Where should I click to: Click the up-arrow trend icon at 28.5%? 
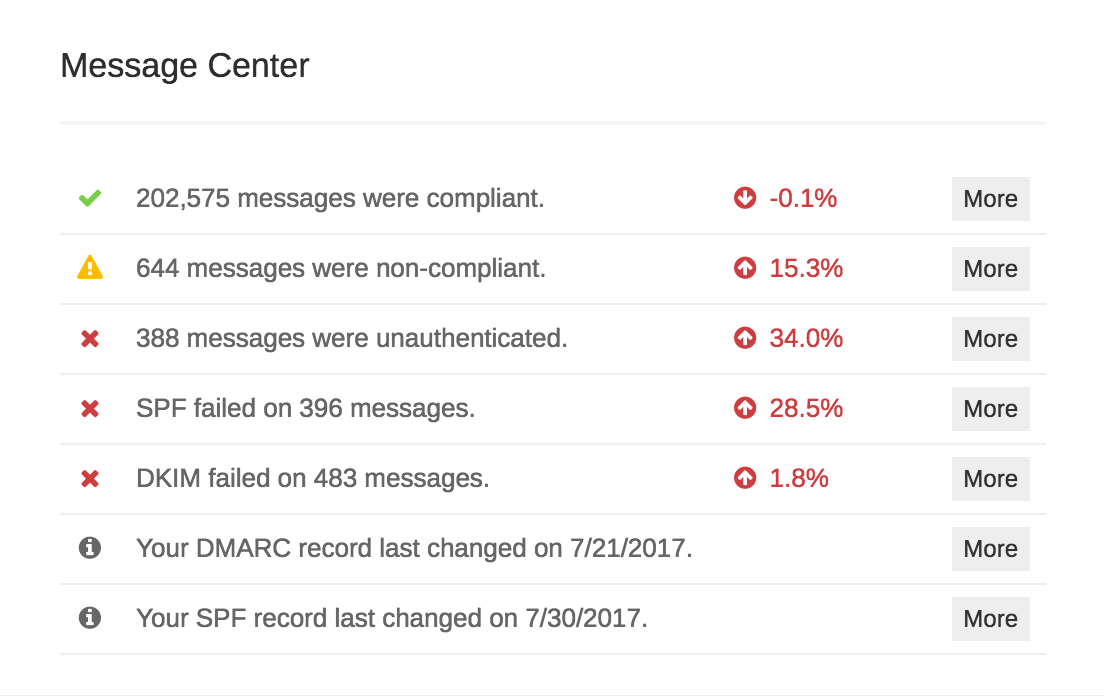pyautogui.click(x=745, y=408)
